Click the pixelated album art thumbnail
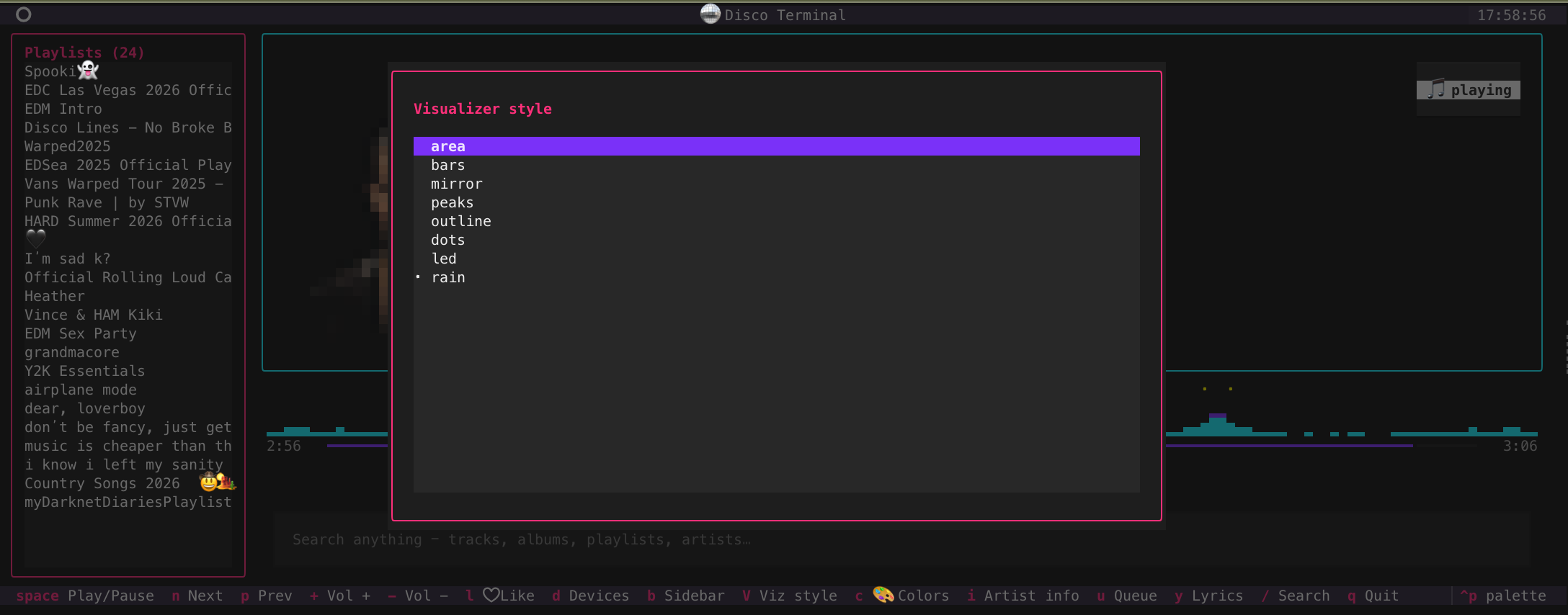The width and height of the screenshot is (1568, 615). [x=349, y=230]
